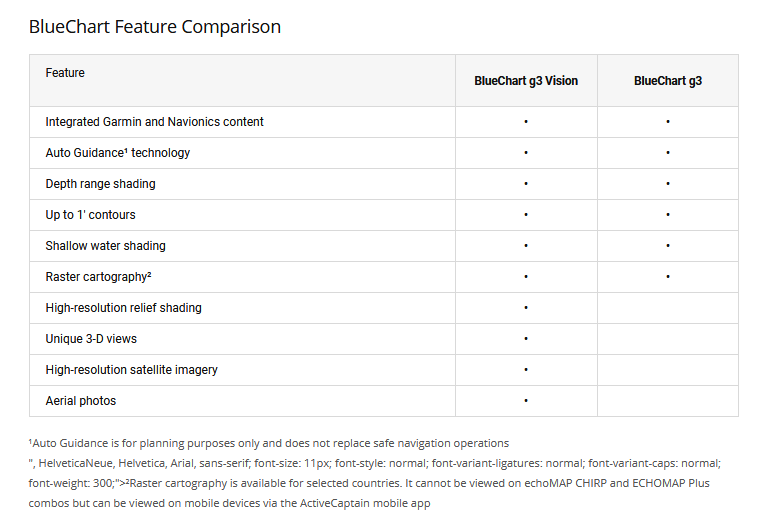Select the Raster cartography row label

coord(98,277)
